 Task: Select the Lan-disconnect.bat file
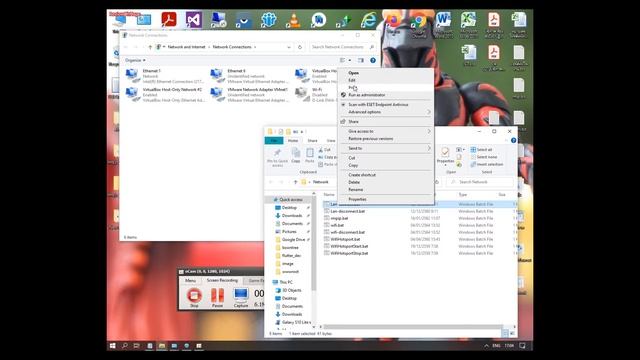point(347,211)
